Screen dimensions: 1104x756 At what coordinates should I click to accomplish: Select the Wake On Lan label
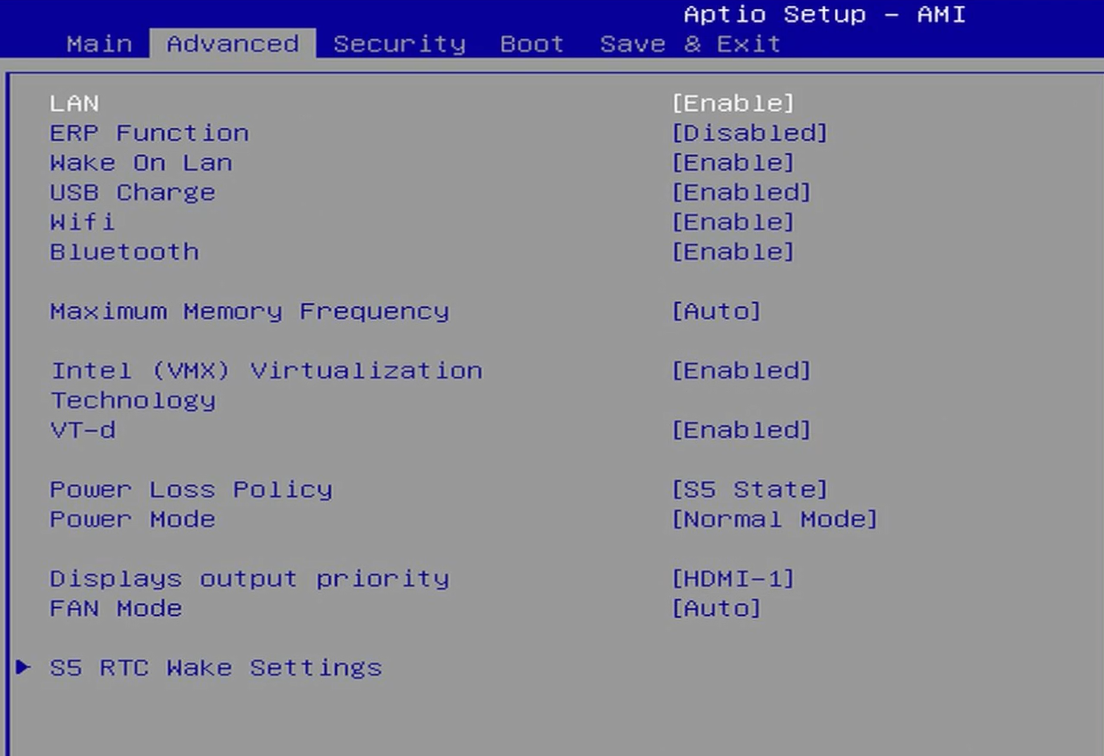(141, 163)
